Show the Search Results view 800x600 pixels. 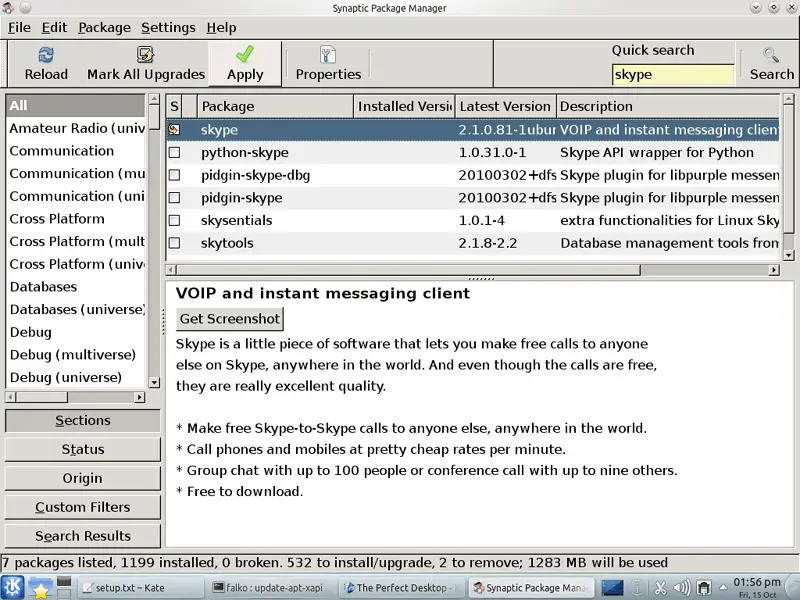coord(83,536)
